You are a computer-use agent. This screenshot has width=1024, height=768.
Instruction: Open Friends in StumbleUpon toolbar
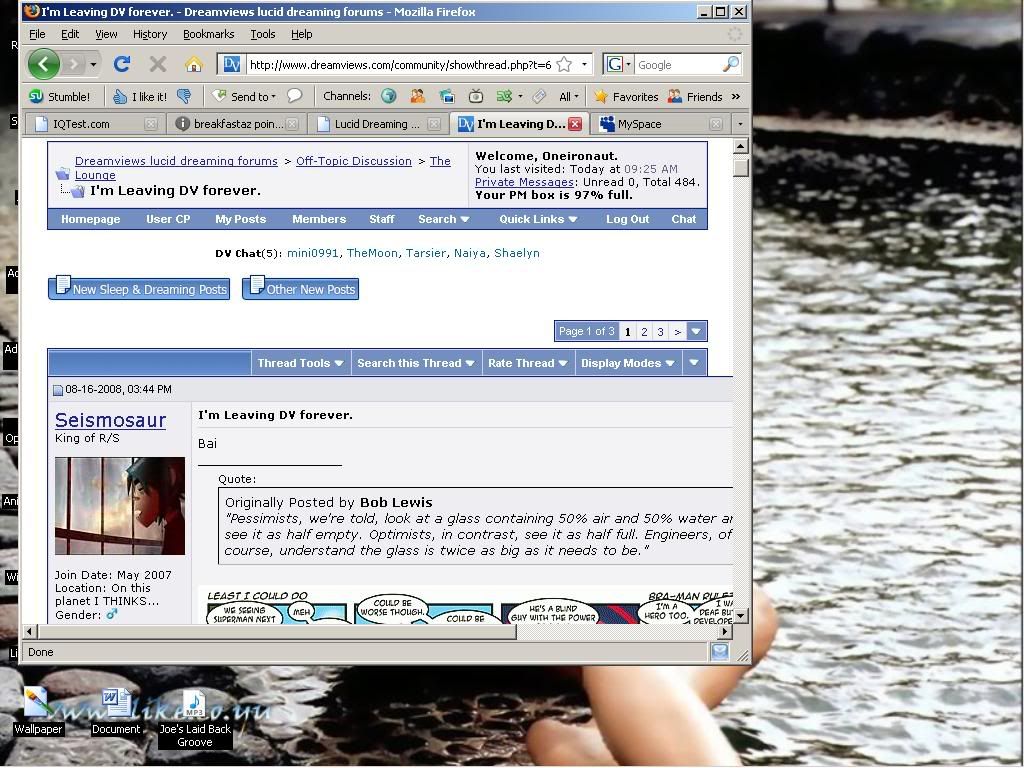[695, 97]
